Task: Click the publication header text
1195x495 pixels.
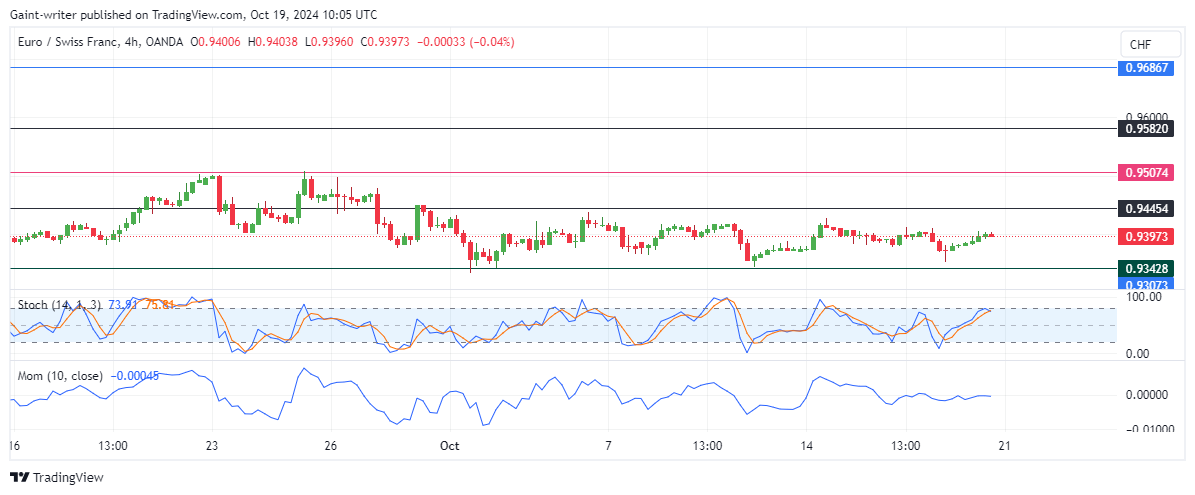Action: coord(193,14)
